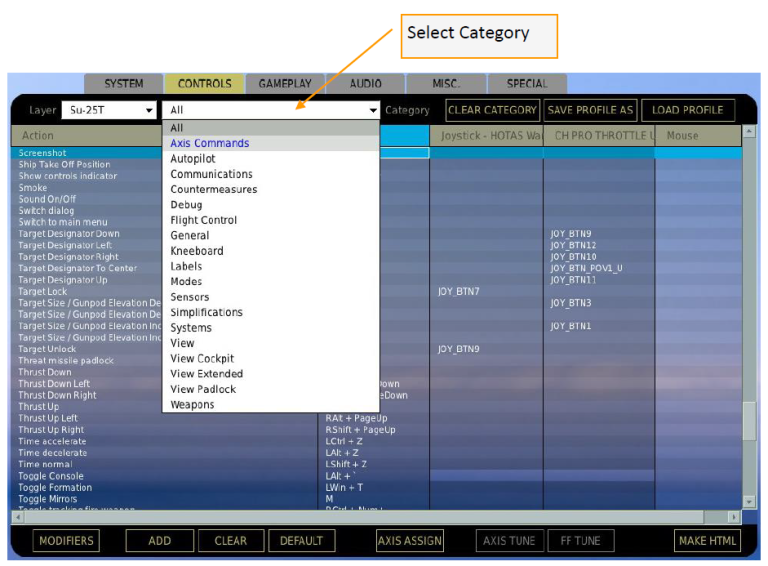Click SAVE PROFILE AS button
Viewport: 768px width, 566px height.
[590, 110]
